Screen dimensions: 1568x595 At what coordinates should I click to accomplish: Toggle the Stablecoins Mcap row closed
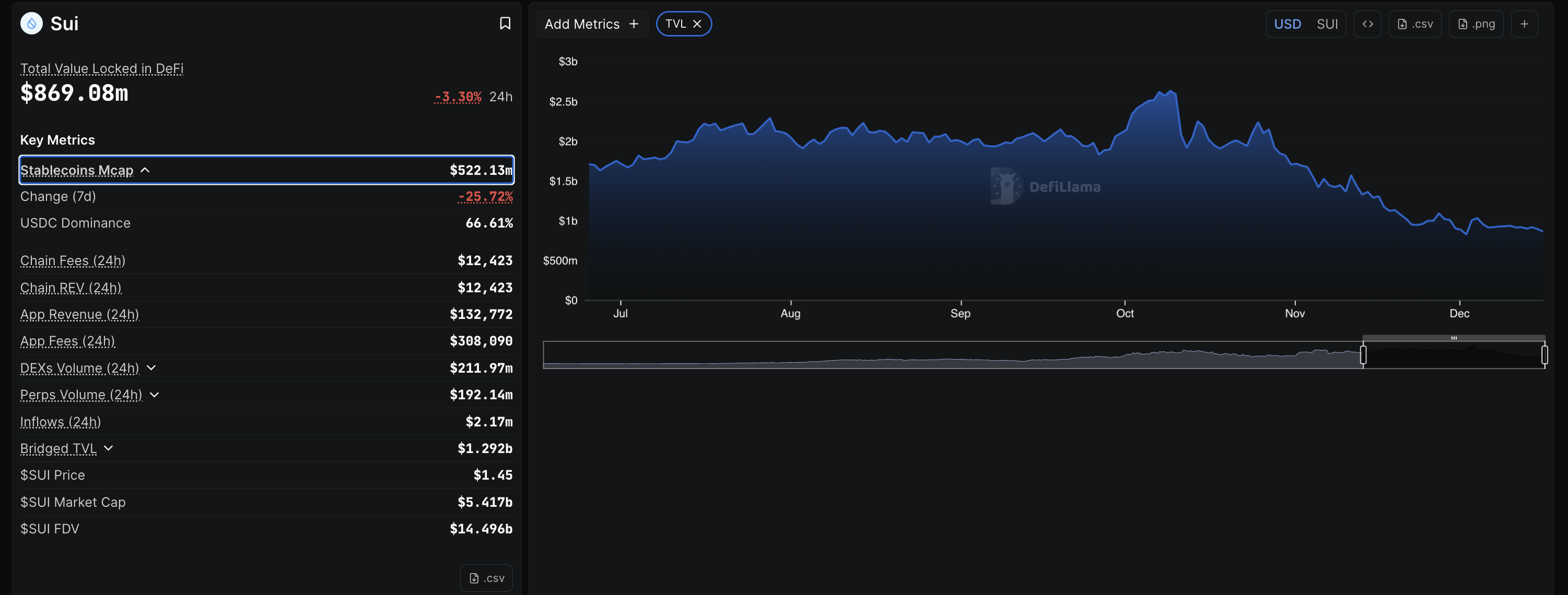(x=145, y=170)
